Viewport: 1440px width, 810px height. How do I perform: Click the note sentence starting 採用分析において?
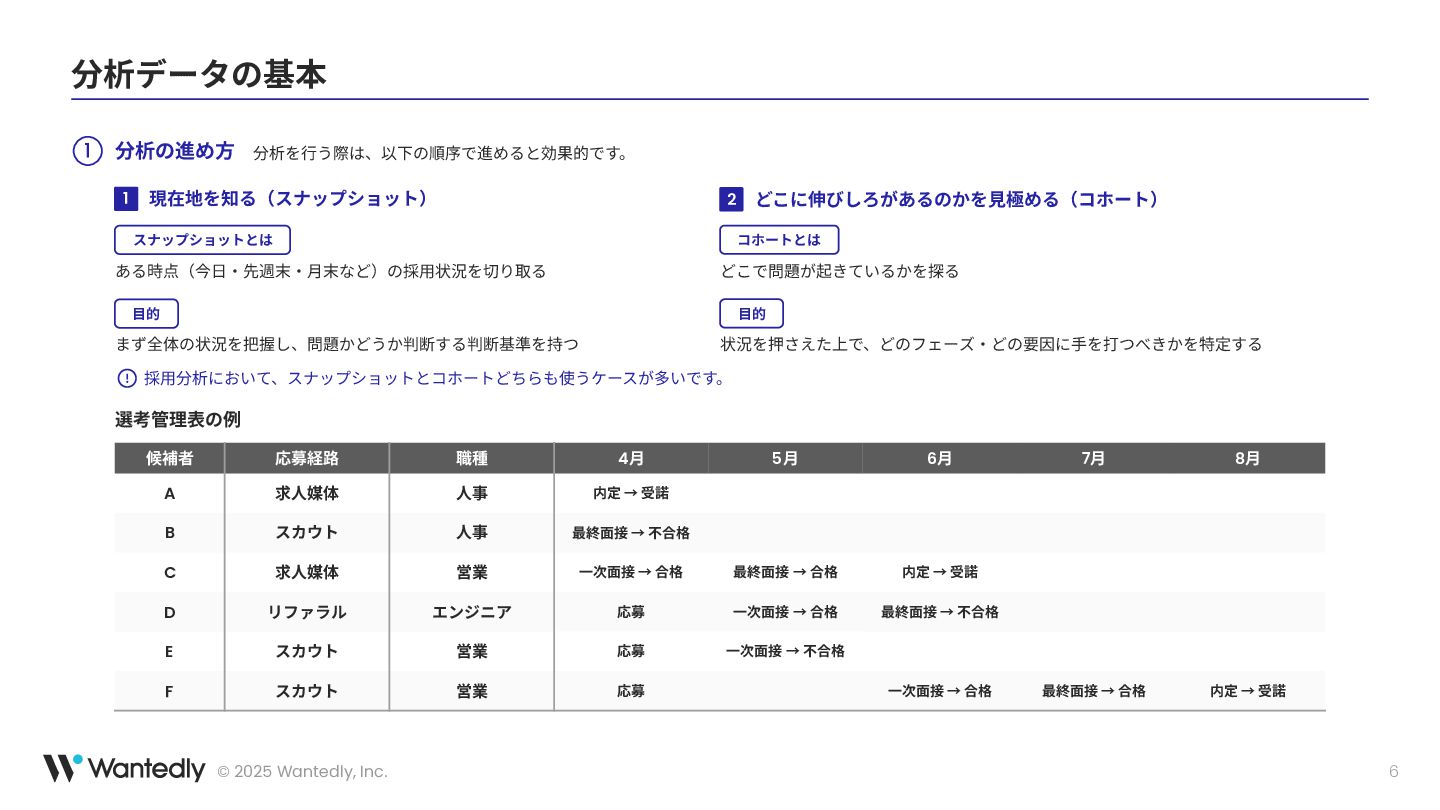point(435,378)
